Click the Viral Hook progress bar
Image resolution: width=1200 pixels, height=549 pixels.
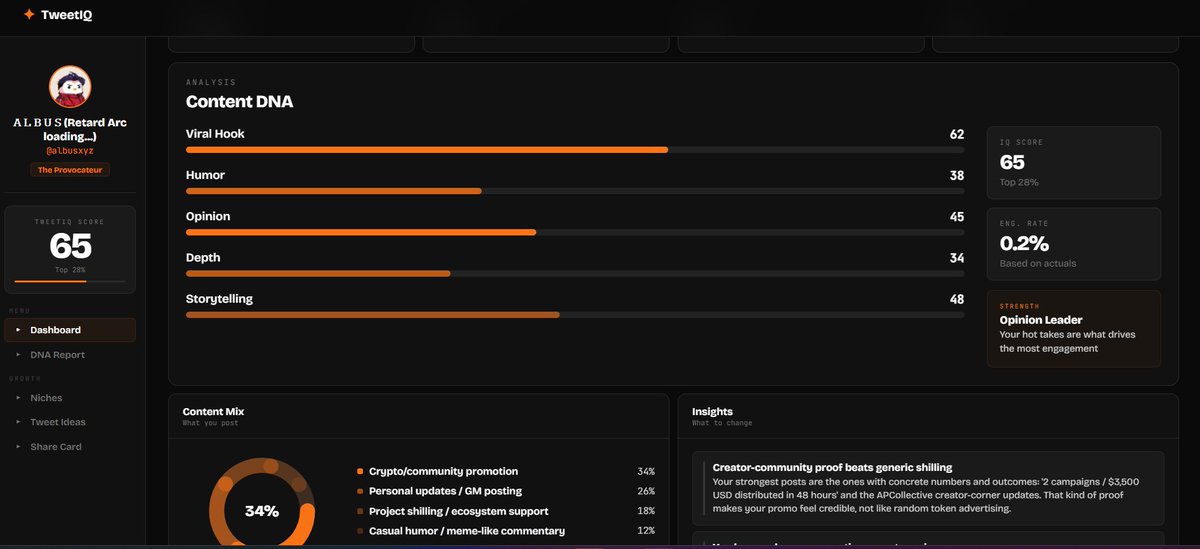pyautogui.click(x=575, y=150)
